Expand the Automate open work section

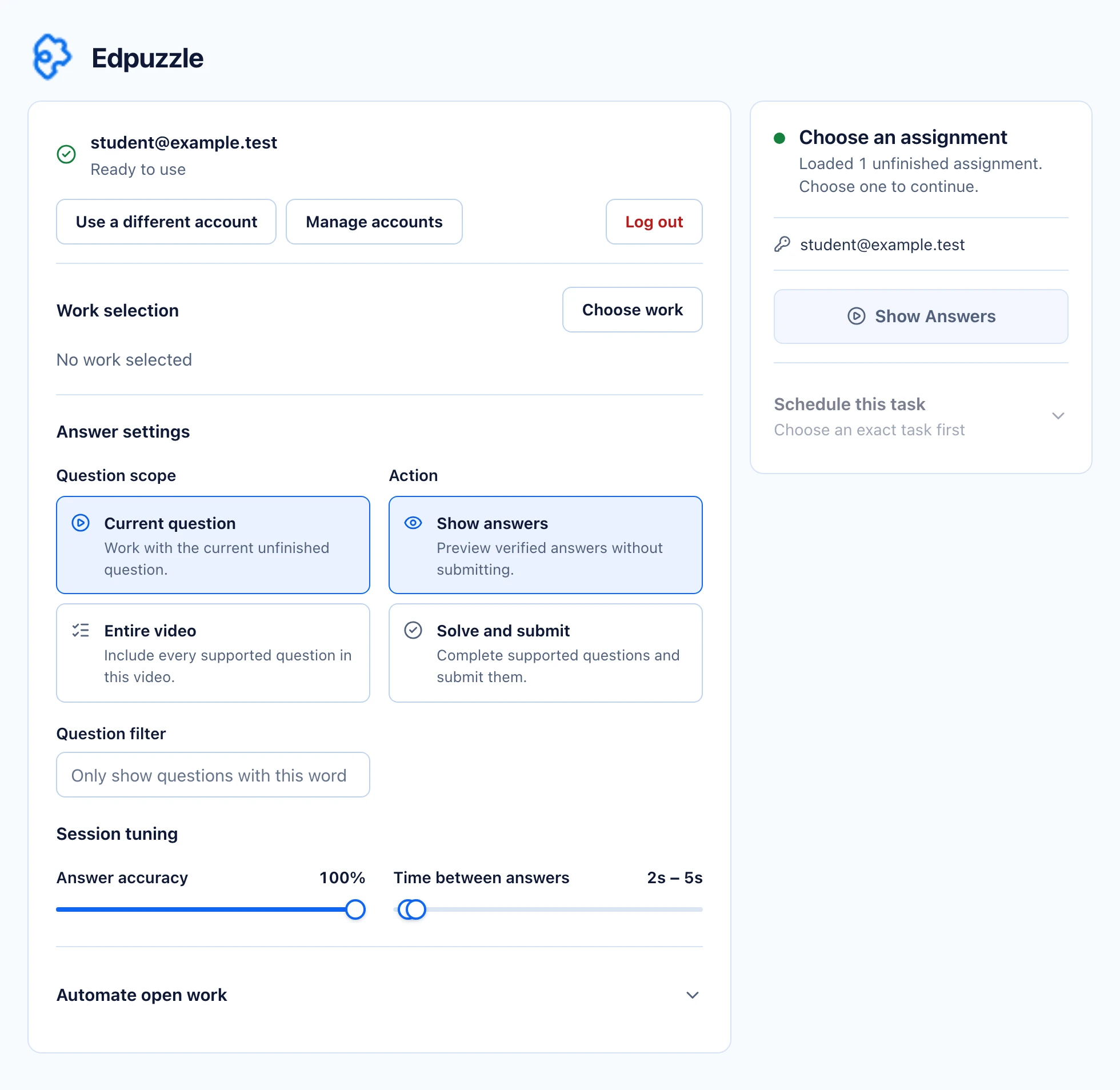[379, 995]
